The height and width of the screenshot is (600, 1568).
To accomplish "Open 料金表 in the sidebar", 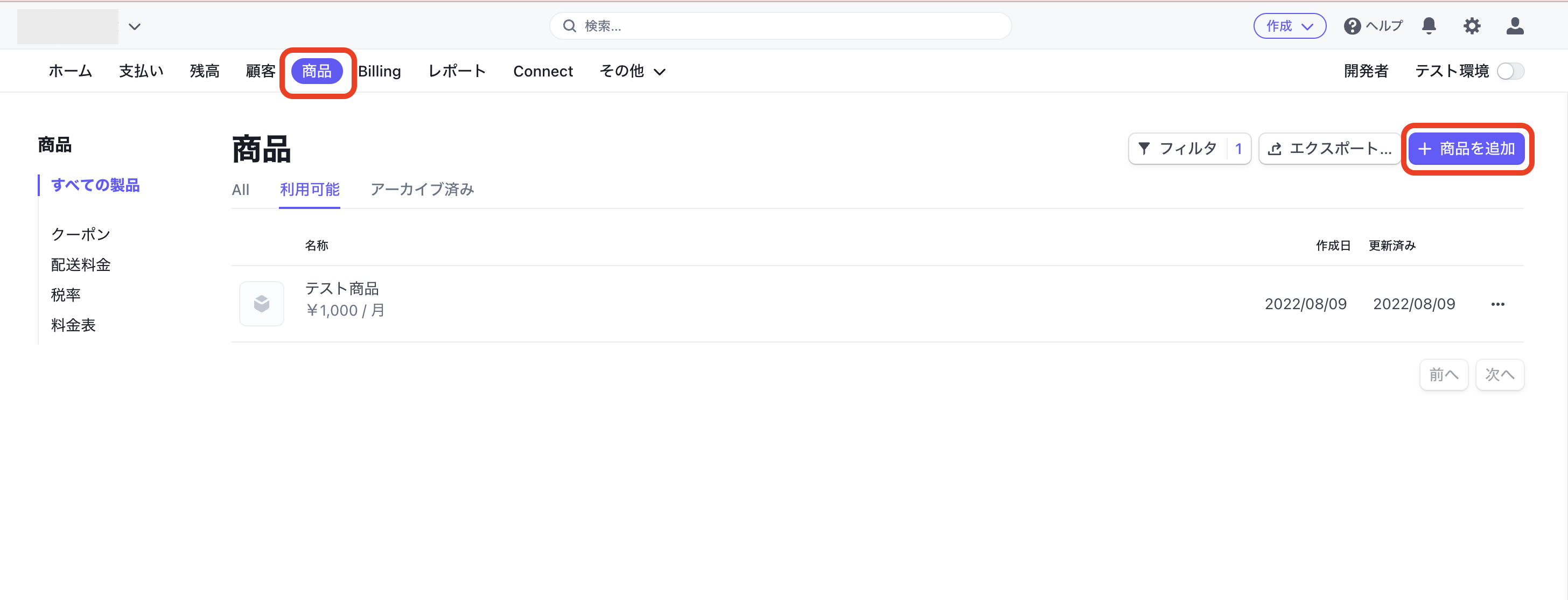I will (x=73, y=325).
